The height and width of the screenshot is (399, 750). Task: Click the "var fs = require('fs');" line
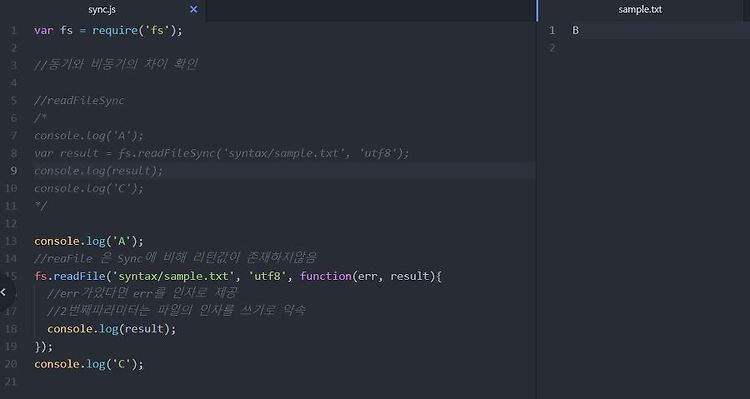click(x=108, y=31)
